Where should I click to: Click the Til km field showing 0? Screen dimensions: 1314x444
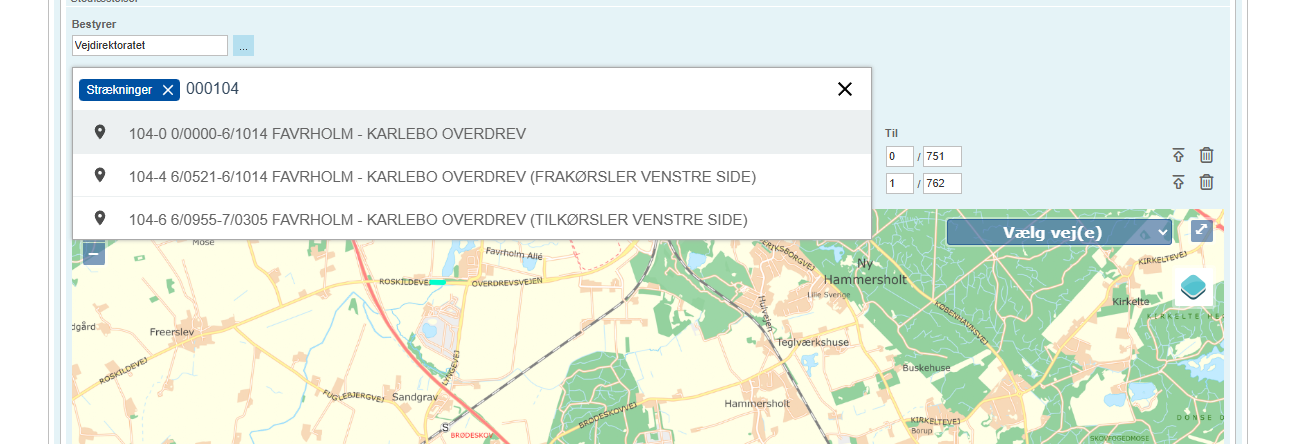[899, 156]
